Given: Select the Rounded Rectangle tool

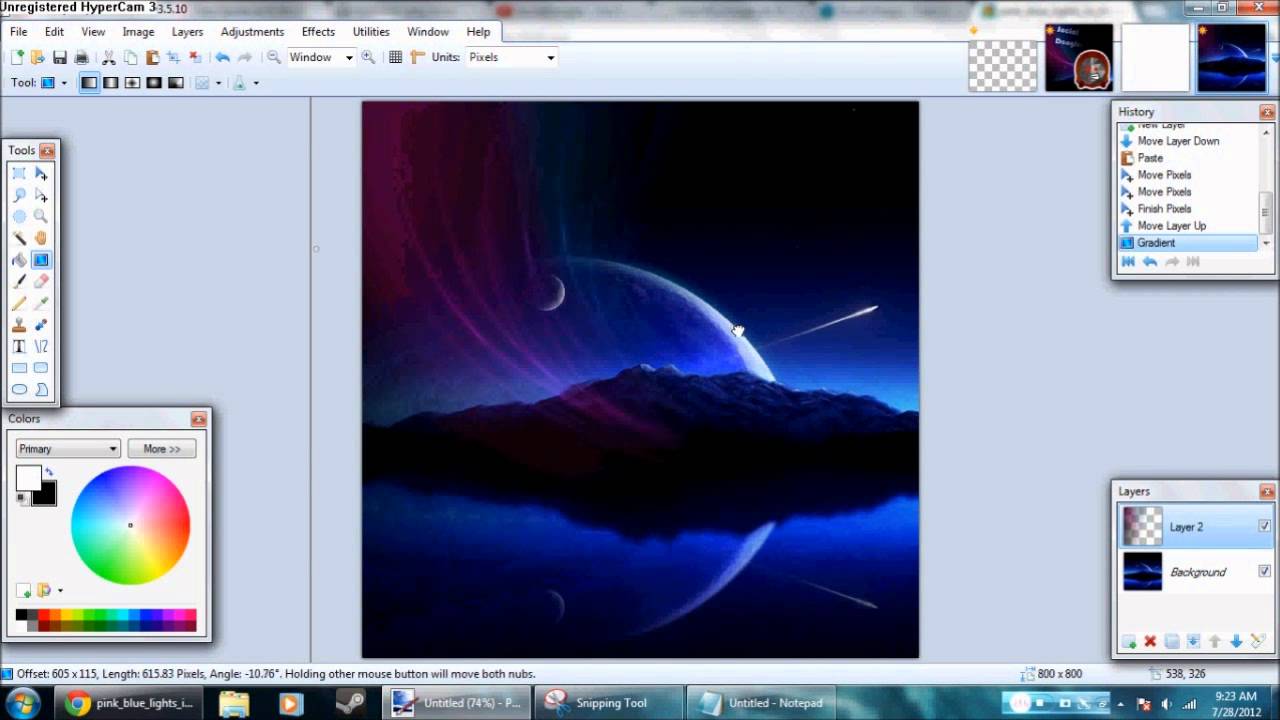Looking at the screenshot, I should click(x=41, y=368).
